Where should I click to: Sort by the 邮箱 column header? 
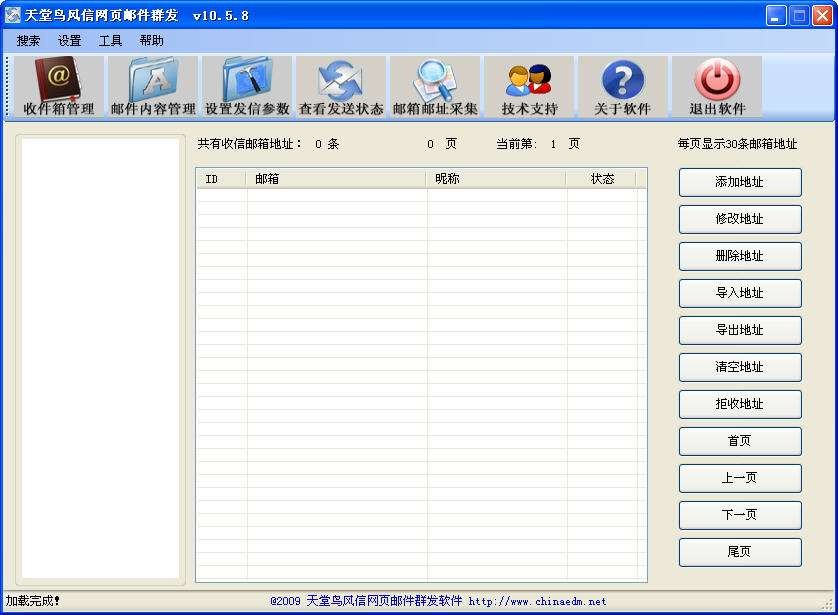tap(336, 179)
